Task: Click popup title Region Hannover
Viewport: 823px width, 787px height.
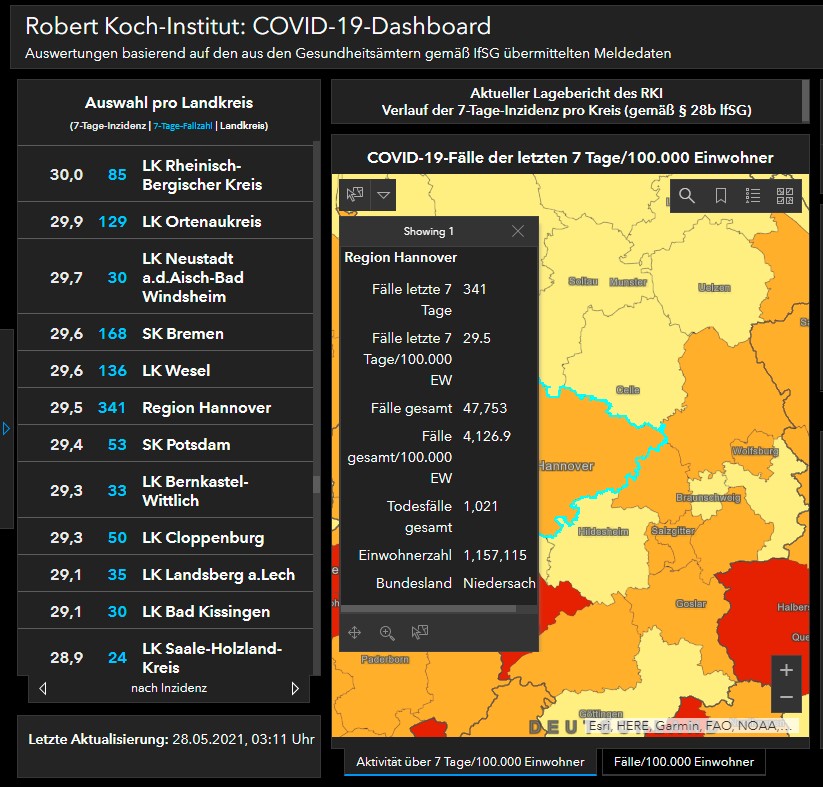Action: pos(400,257)
